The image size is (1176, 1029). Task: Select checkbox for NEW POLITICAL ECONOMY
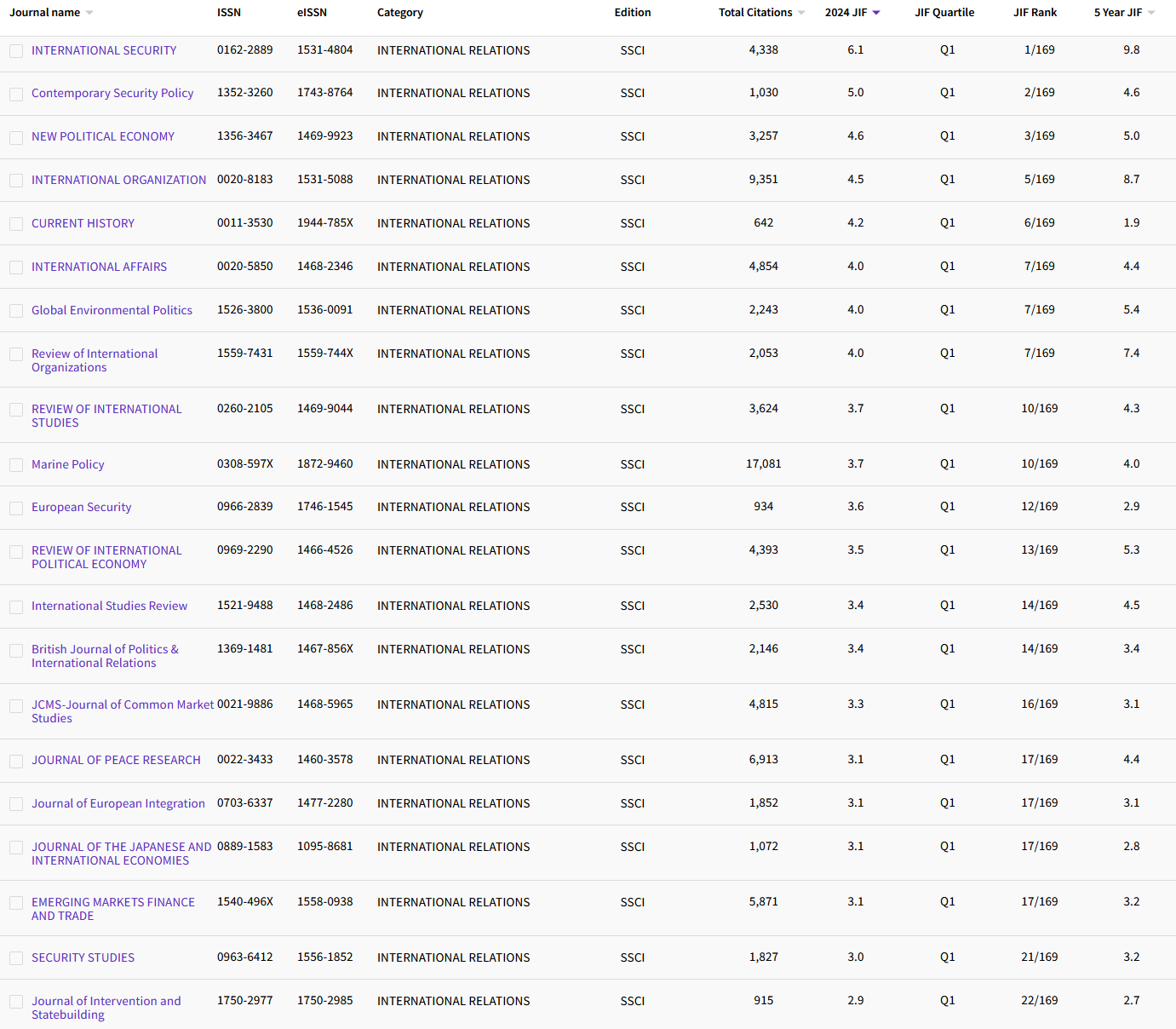(16, 137)
